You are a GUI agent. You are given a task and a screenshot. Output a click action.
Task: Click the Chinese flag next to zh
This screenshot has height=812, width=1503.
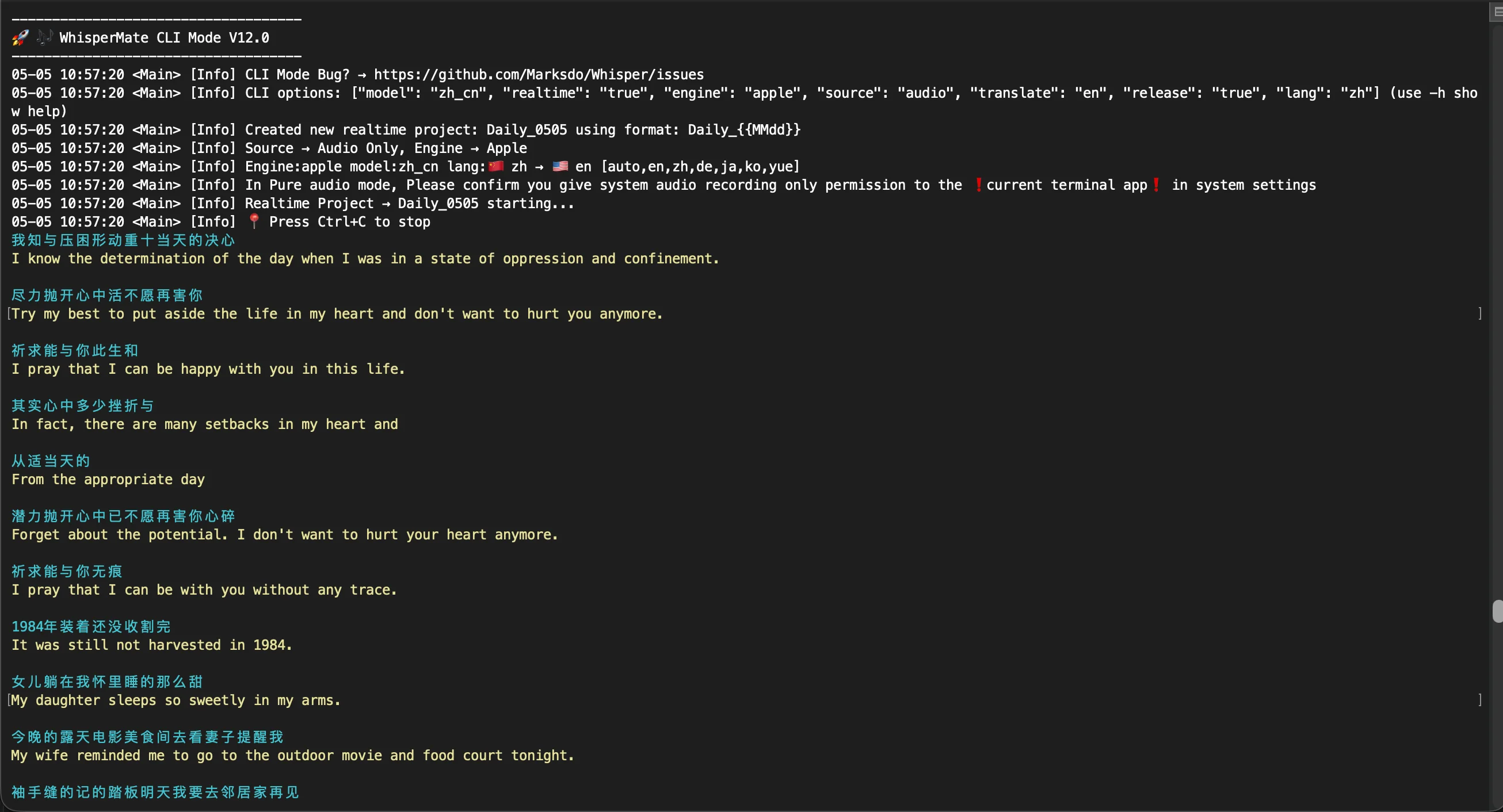click(x=496, y=167)
